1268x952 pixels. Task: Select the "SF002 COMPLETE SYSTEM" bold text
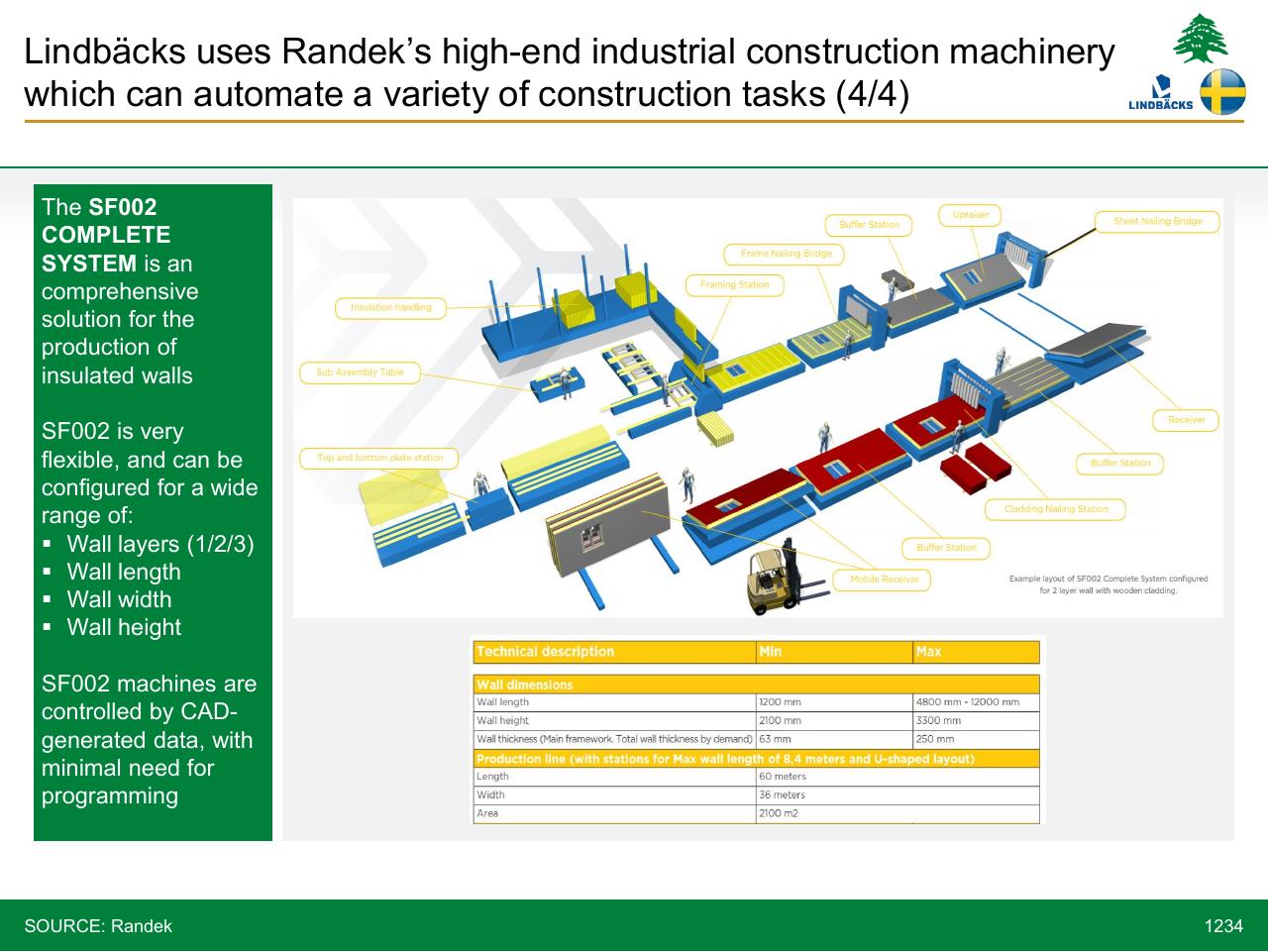pos(106,236)
